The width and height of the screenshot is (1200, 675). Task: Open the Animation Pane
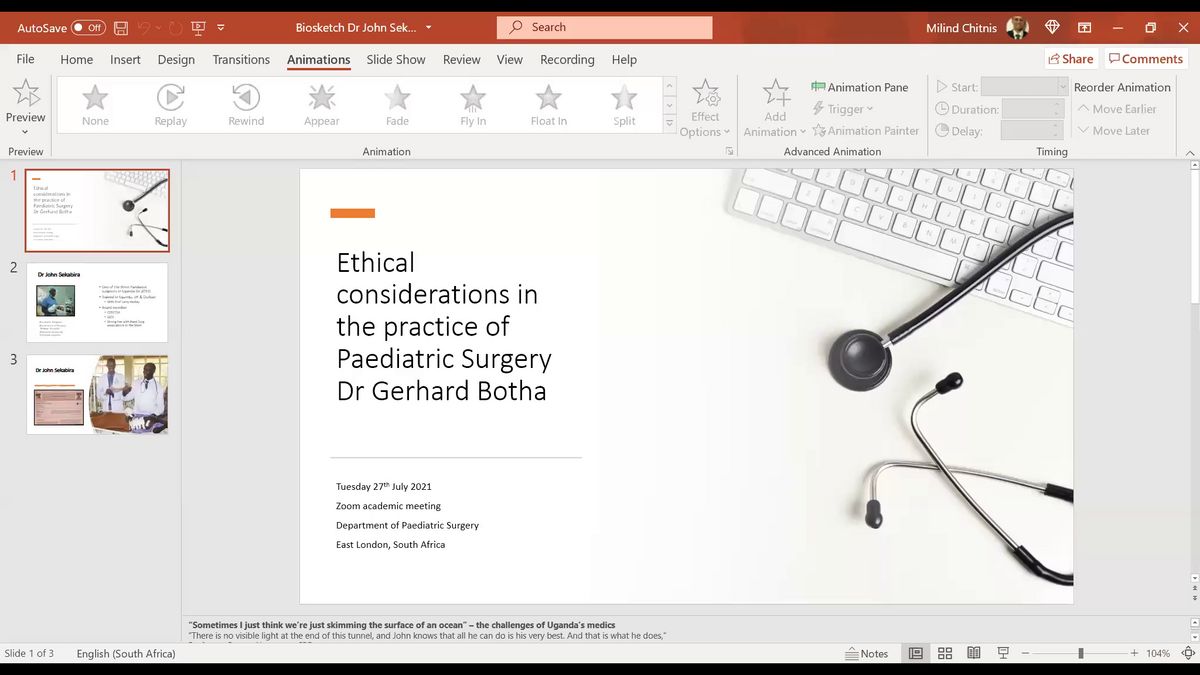click(859, 87)
